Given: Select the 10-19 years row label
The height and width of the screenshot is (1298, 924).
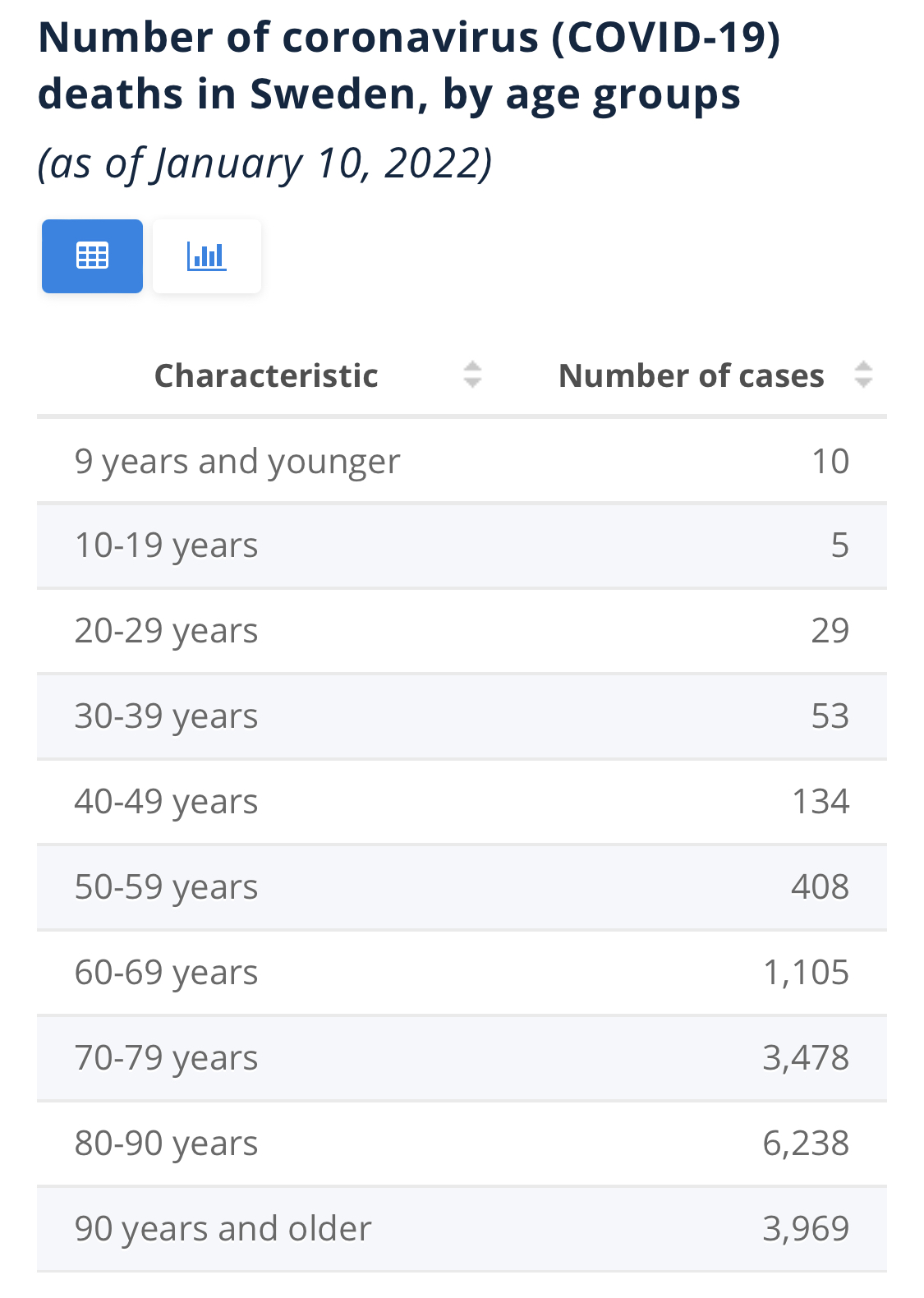Looking at the screenshot, I should click(166, 545).
